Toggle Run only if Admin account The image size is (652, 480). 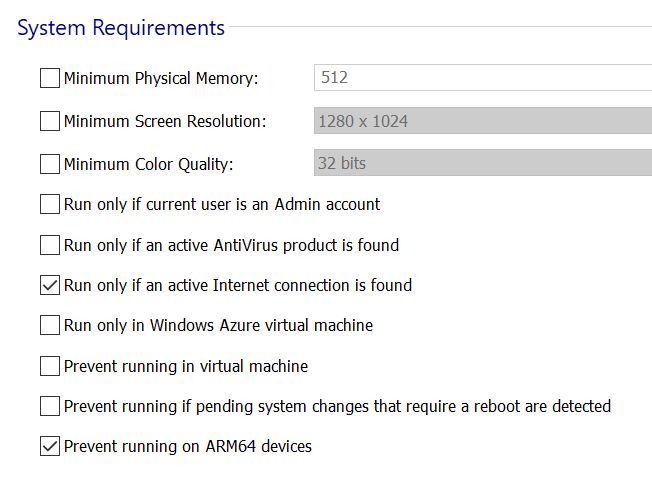tap(50, 204)
